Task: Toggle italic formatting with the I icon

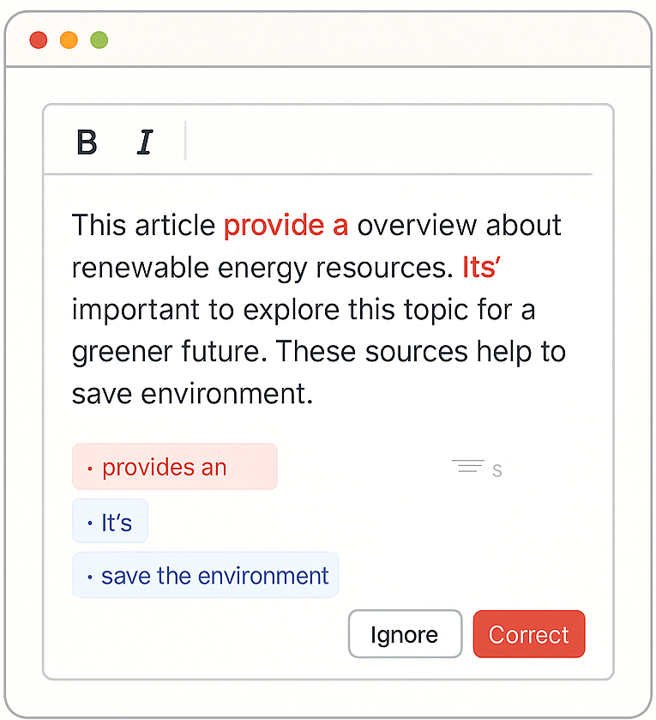Action: click(x=145, y=143)
